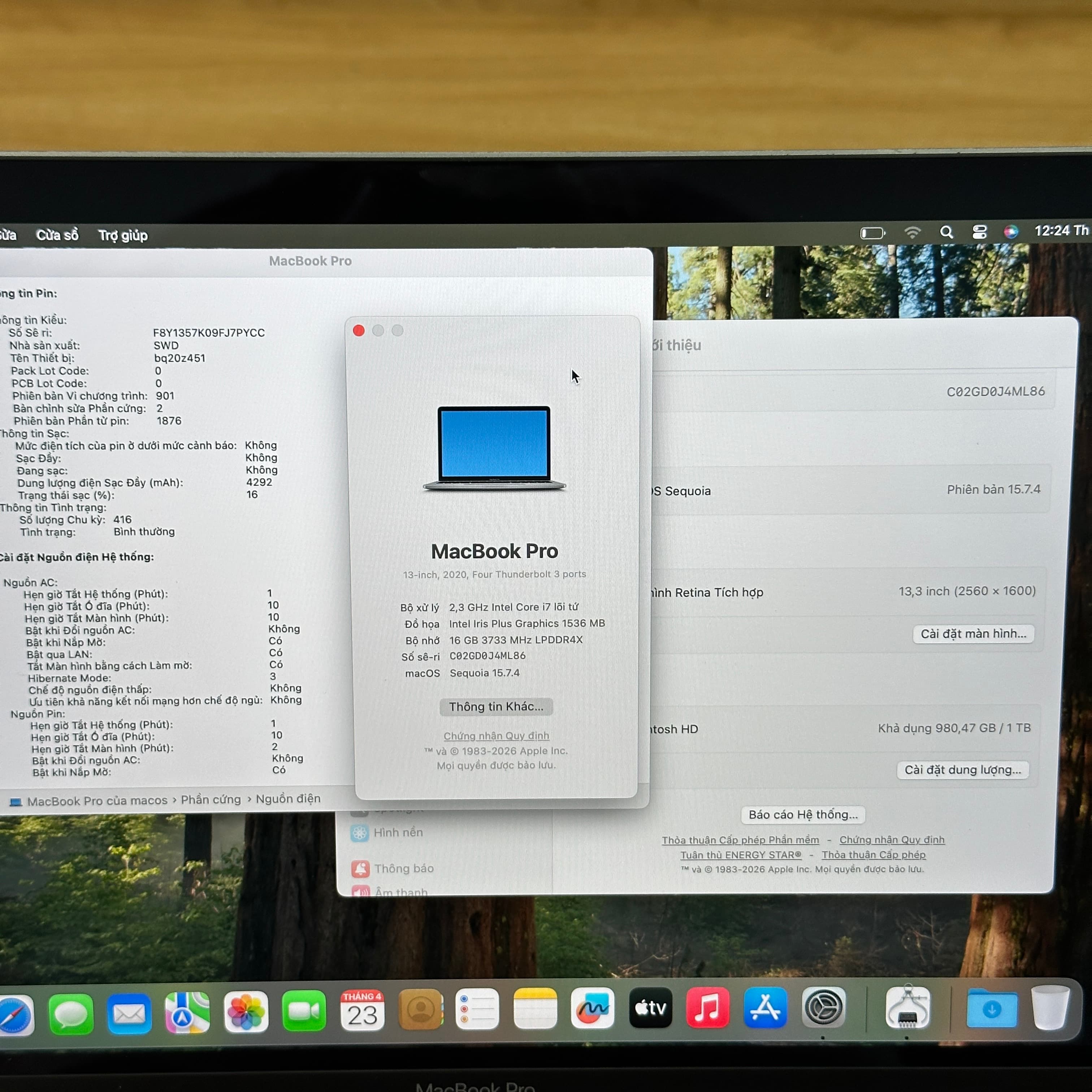Viewport: 1092px width, 1092px height.
Task: Open Photos app in the Dock
Action: [246, 1012]
